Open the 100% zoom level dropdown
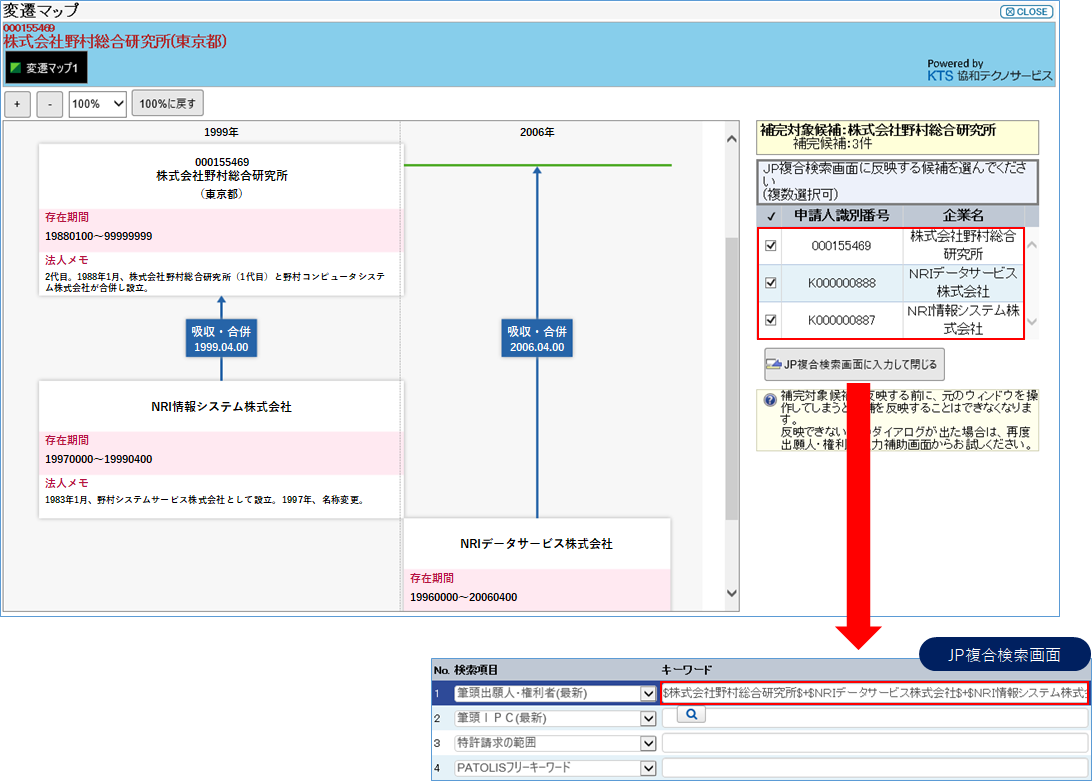Image resolution: width=1092 pixels, height=781 pixels. click(98, 104)
